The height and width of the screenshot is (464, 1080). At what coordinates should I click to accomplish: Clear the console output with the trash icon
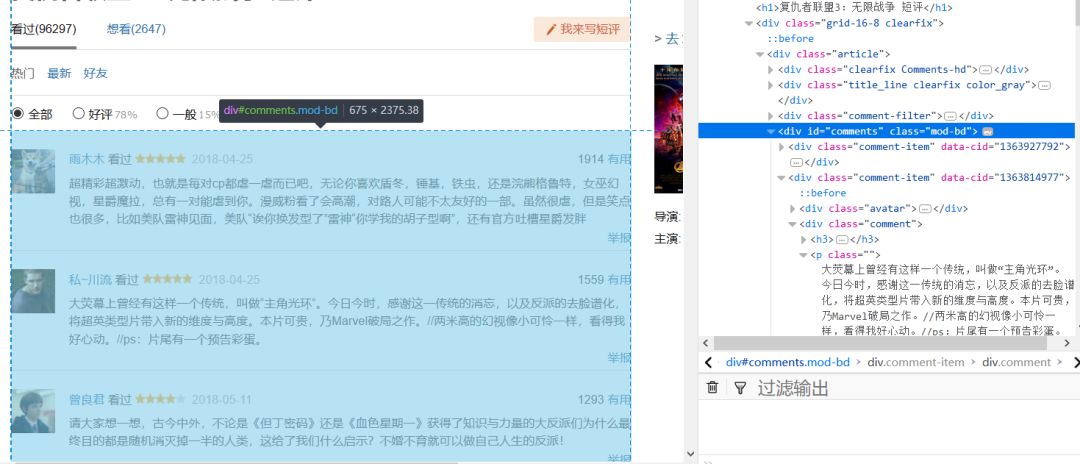pos(712,388)
